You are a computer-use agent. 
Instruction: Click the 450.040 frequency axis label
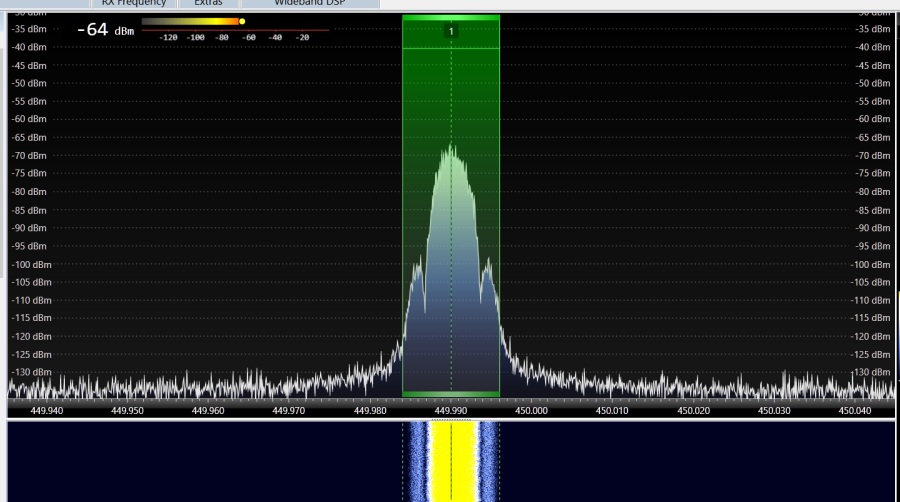tap(855, 411)
